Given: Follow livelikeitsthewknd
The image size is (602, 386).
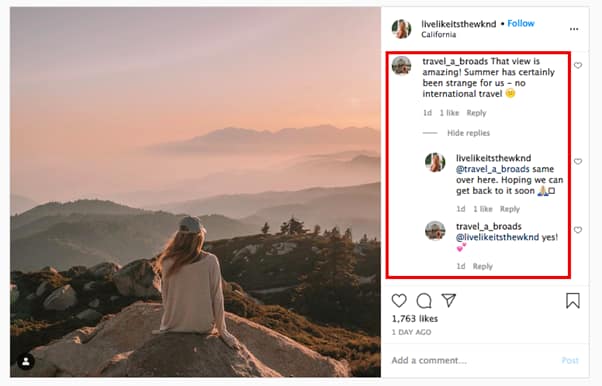Looking at the screenshot, I should (x=521, y=23).
